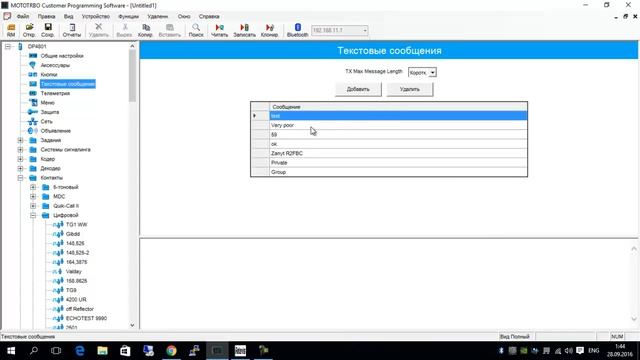Expand the Кодер folder
Screen dimensions: 640x360
coord(20,159)
